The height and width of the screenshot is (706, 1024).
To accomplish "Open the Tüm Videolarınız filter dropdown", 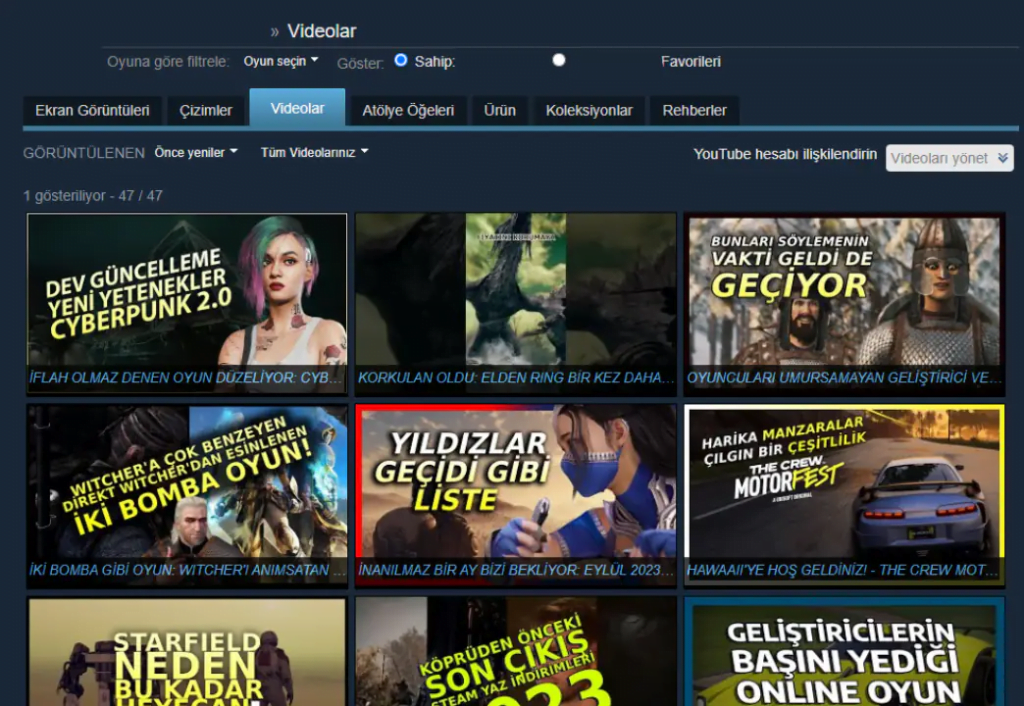I will coord(315,152).
